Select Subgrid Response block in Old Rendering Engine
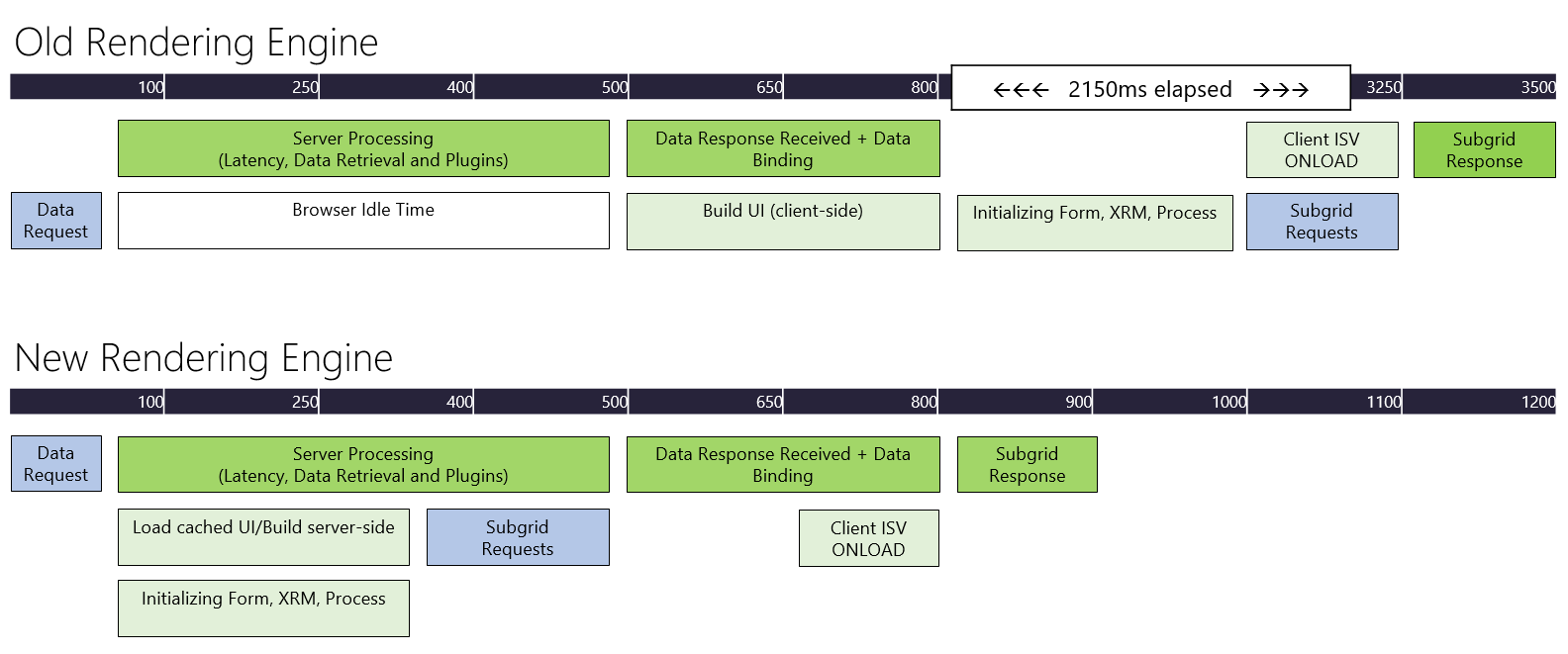 [1484, 149]
